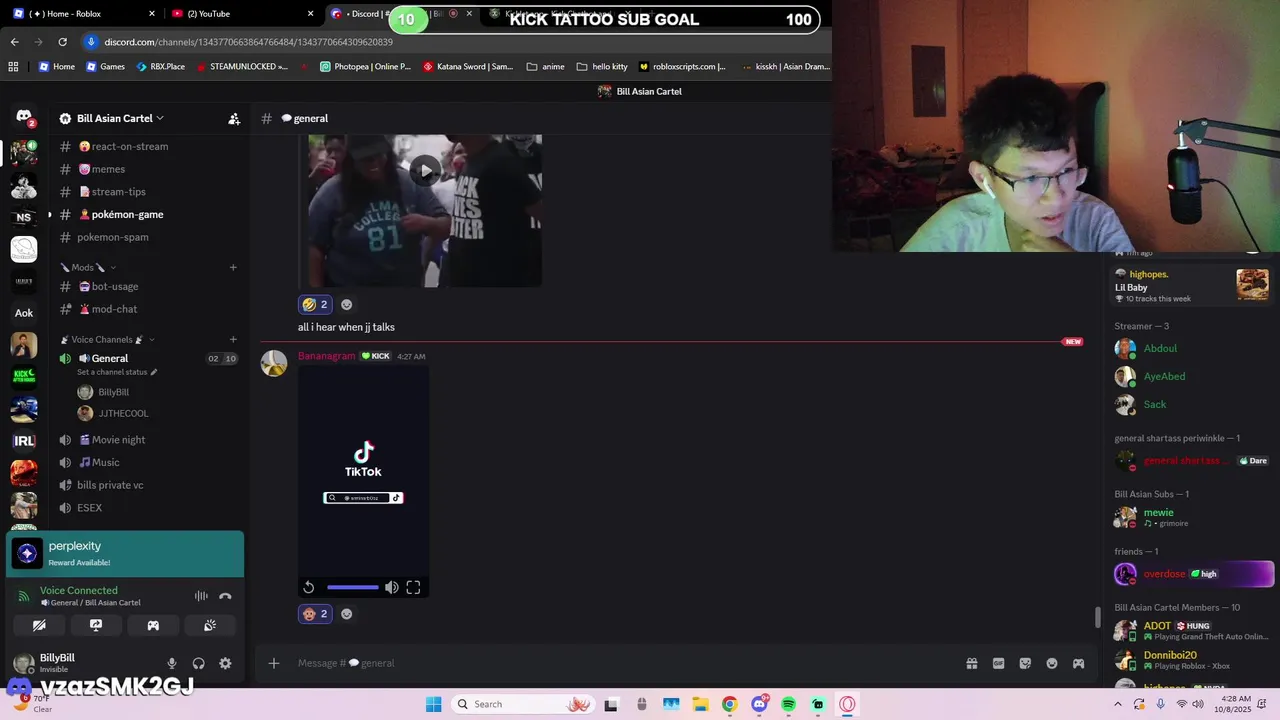This screenshot has height=720, width=1280.
Task: Replay the TikTok video
Action: [309, 587]
